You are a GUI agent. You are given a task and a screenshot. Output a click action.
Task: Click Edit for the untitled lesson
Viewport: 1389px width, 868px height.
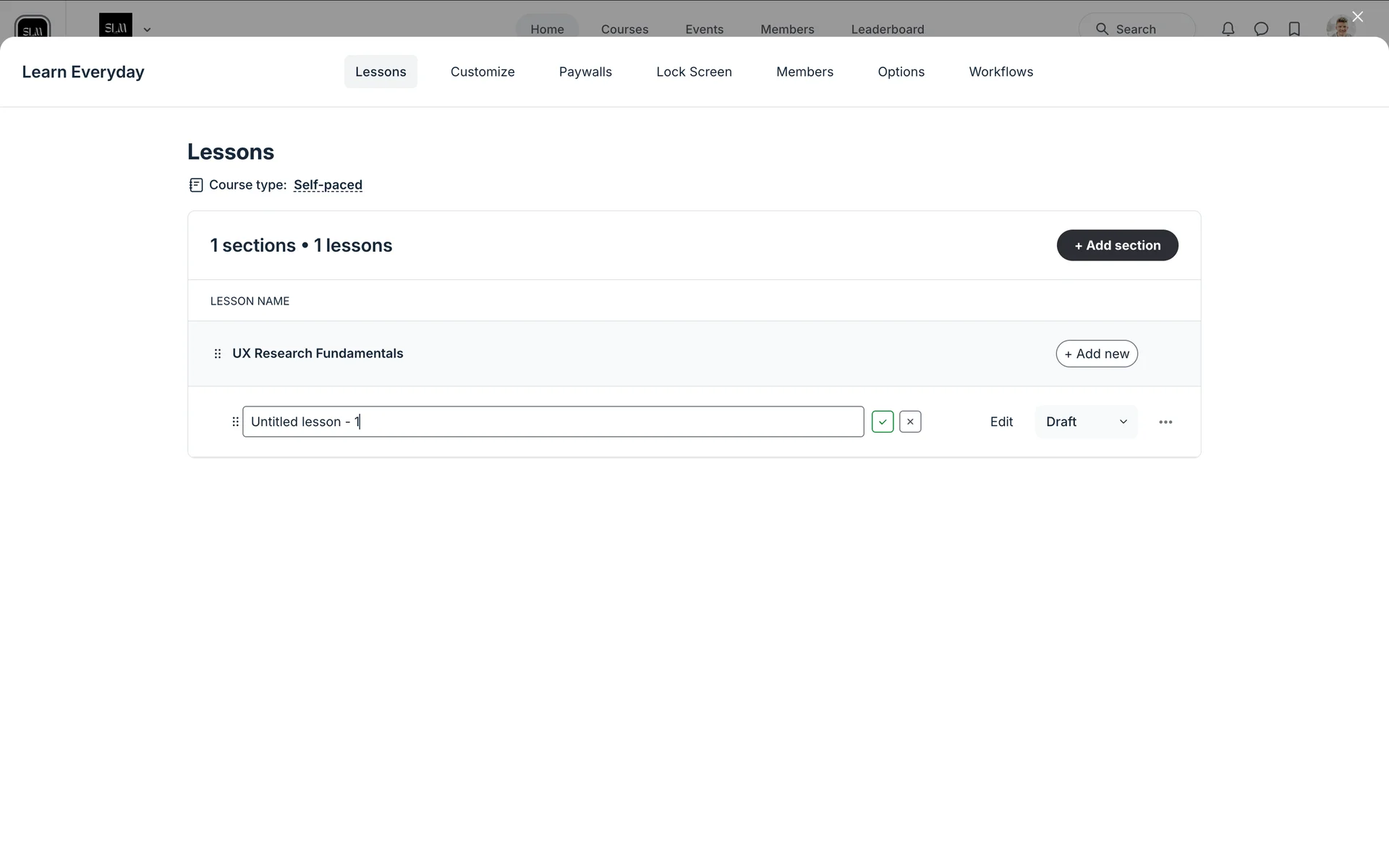[x=1001, y=422]
